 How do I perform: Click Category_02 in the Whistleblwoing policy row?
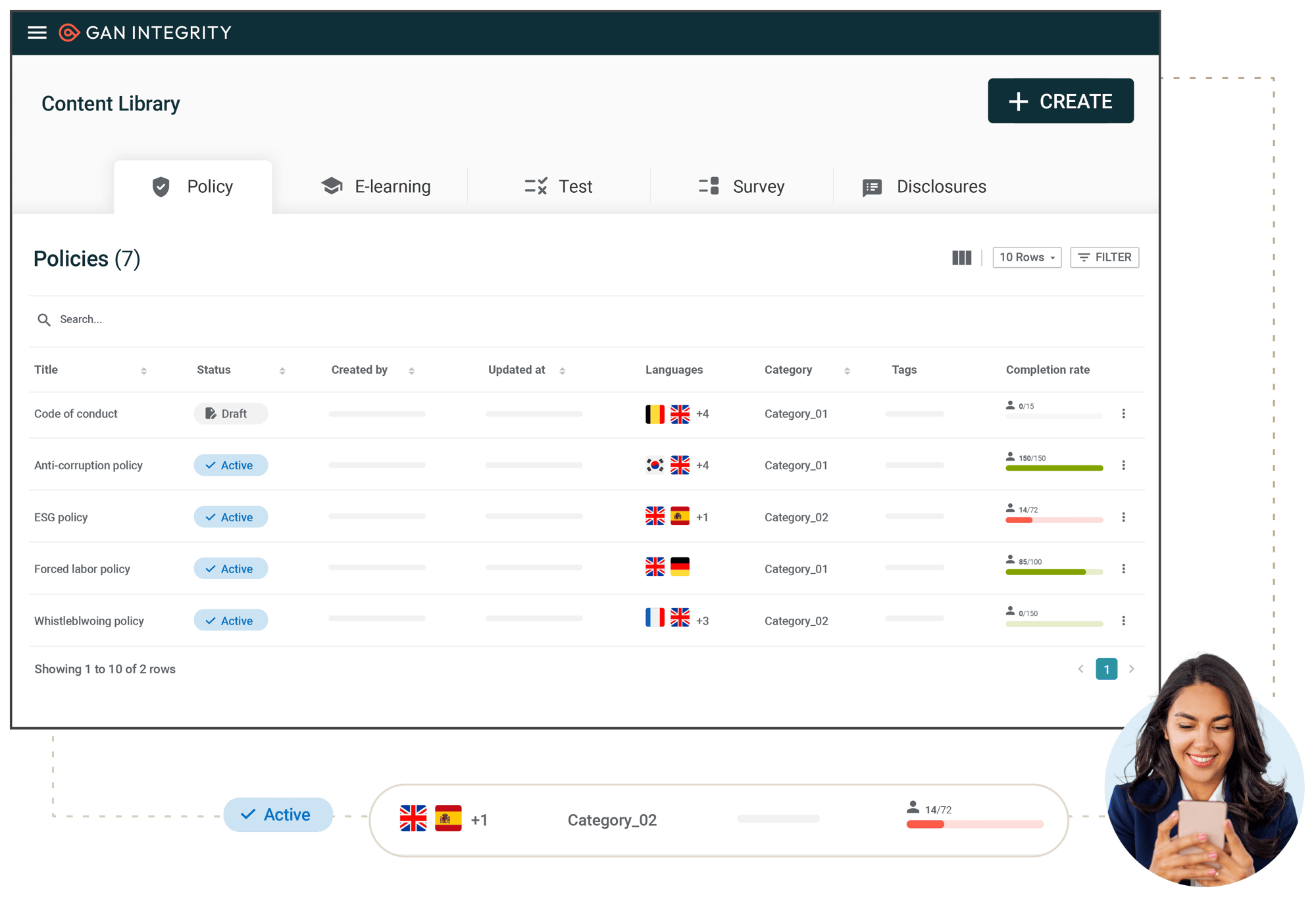tap(796, 621)
